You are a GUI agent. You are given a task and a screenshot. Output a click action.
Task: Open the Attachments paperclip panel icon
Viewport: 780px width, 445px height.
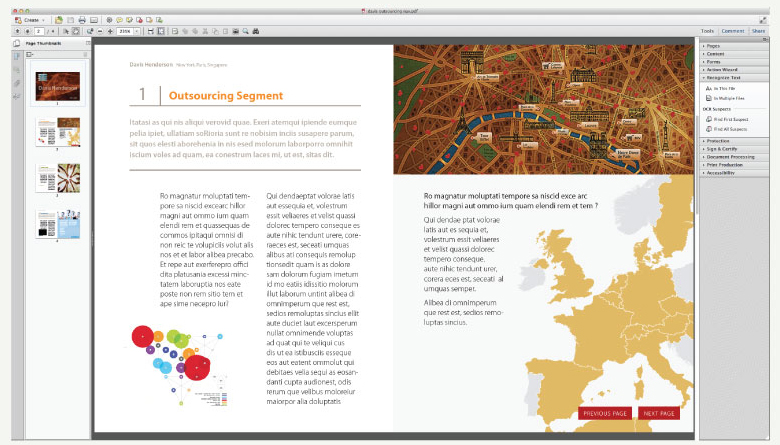click(x=17, y=82)
